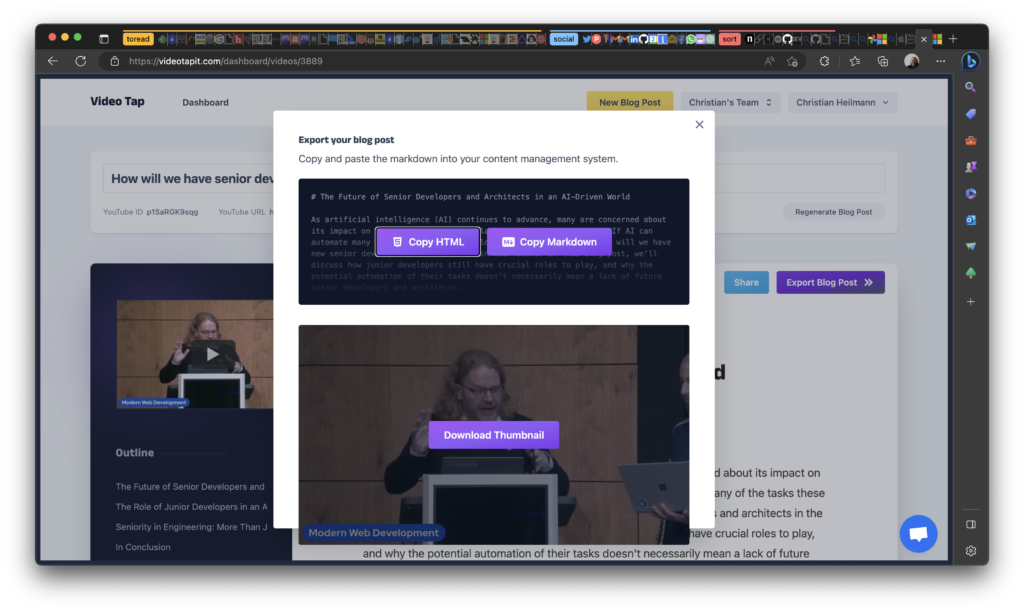1024x612 pixels.
Task: Toggle sidebar hide panel icon
Action: click(x=970, y=524)
